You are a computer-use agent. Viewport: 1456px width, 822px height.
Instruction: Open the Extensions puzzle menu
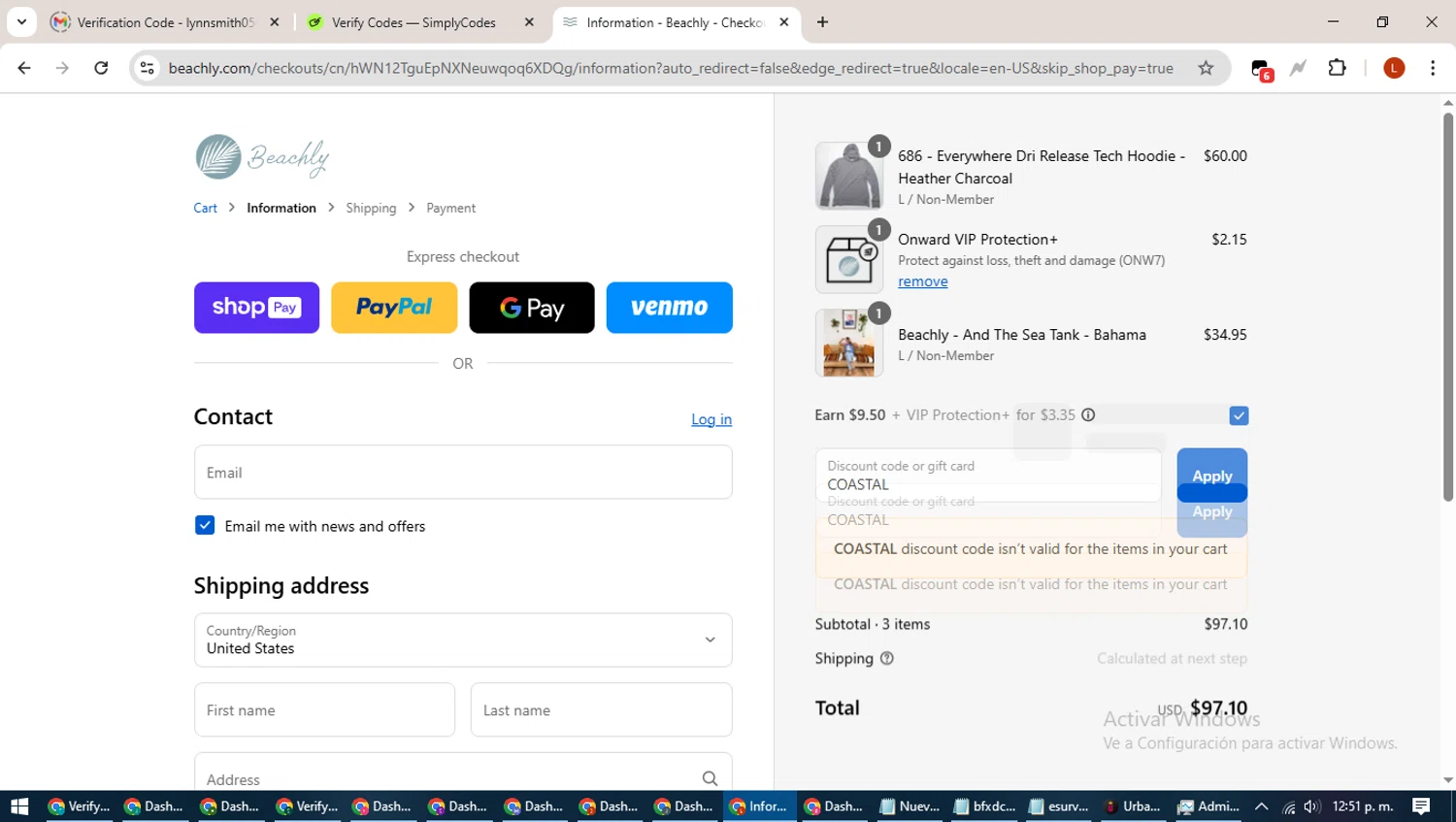[1337, 68]
